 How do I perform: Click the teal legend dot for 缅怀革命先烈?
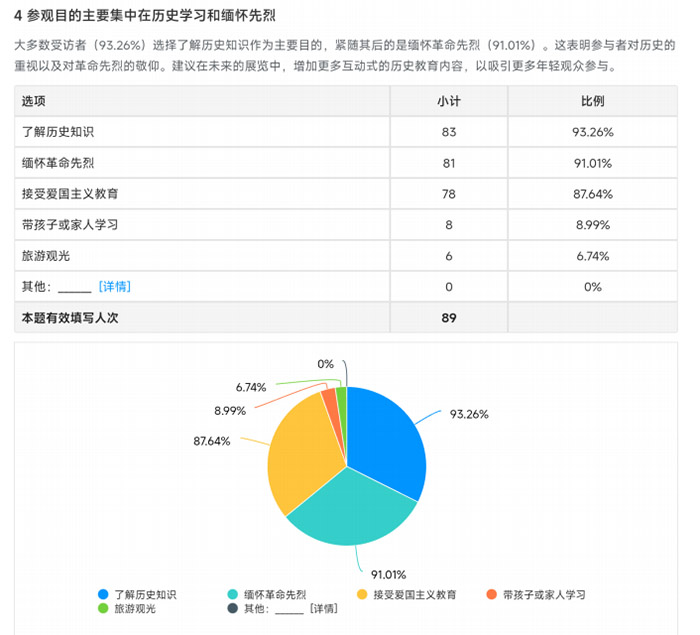[x=232, y=594]
